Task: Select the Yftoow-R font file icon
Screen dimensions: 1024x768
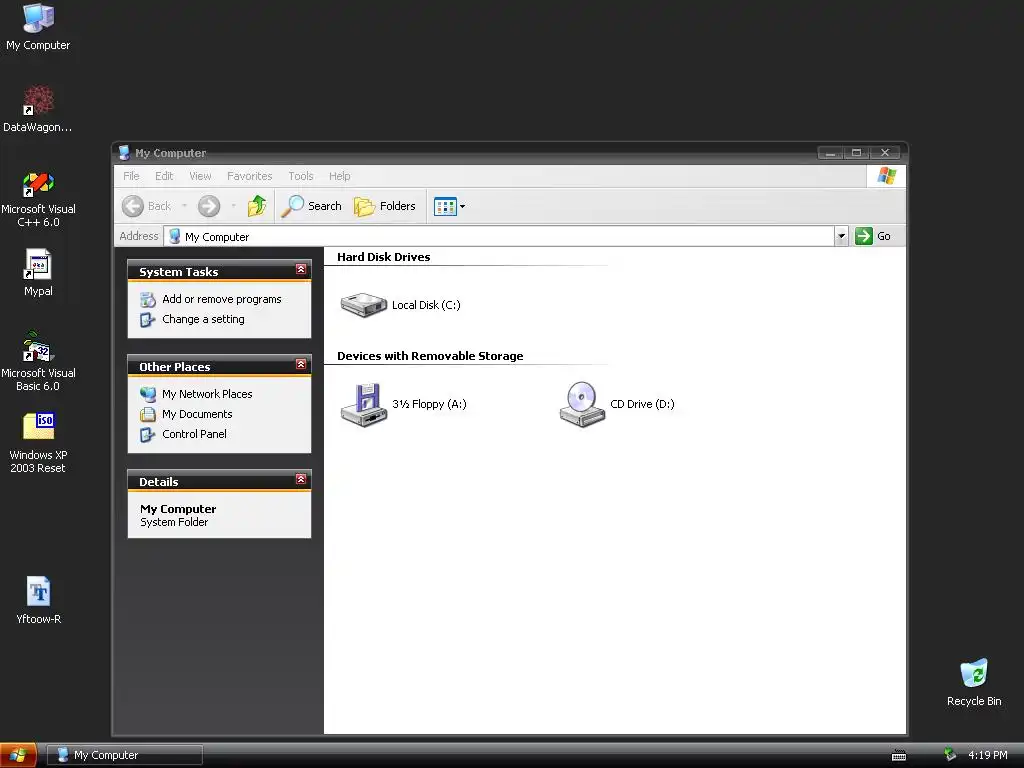Action: point(38,601)
